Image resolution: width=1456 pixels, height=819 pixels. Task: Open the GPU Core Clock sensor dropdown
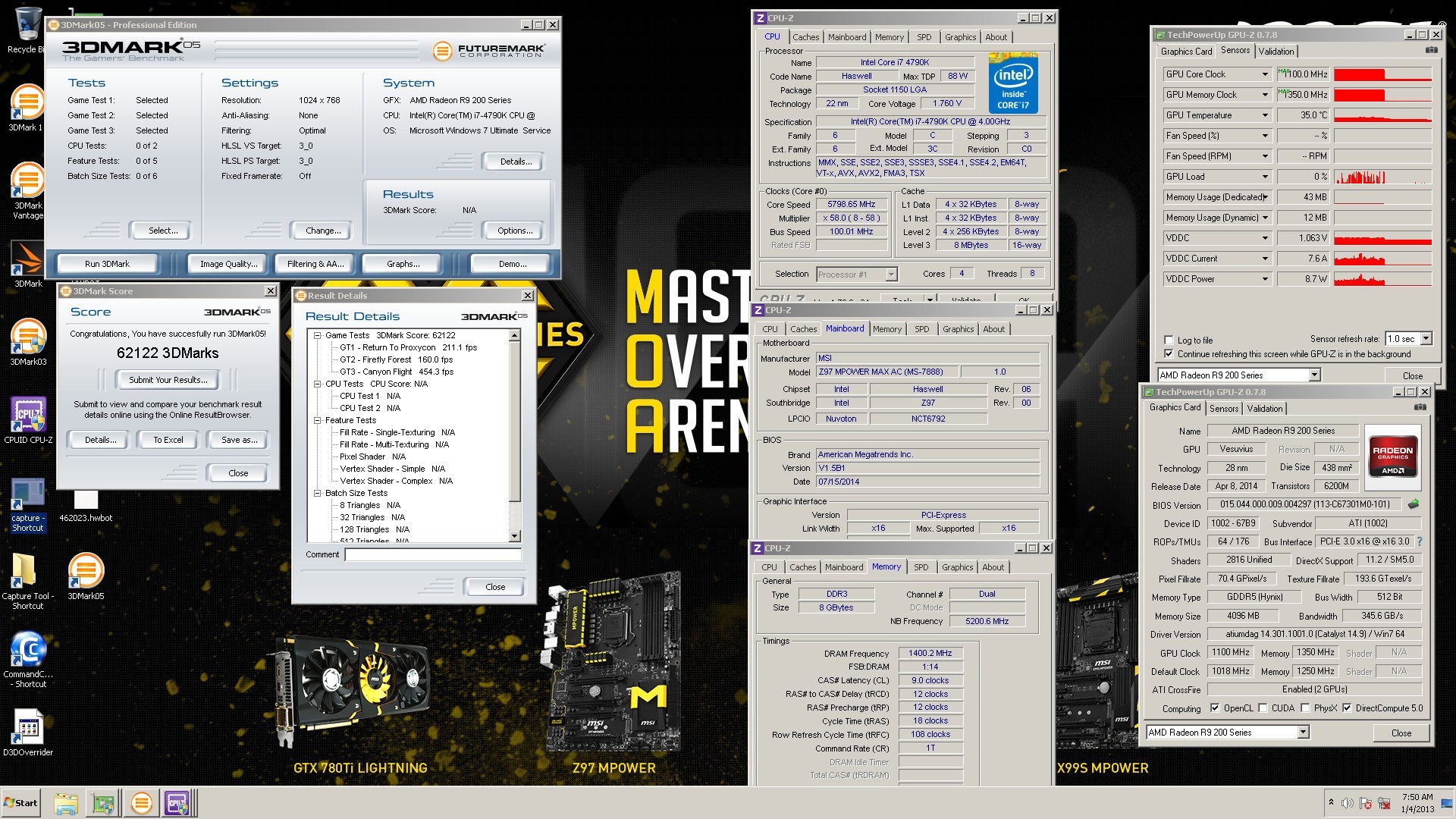point(1265,74)
